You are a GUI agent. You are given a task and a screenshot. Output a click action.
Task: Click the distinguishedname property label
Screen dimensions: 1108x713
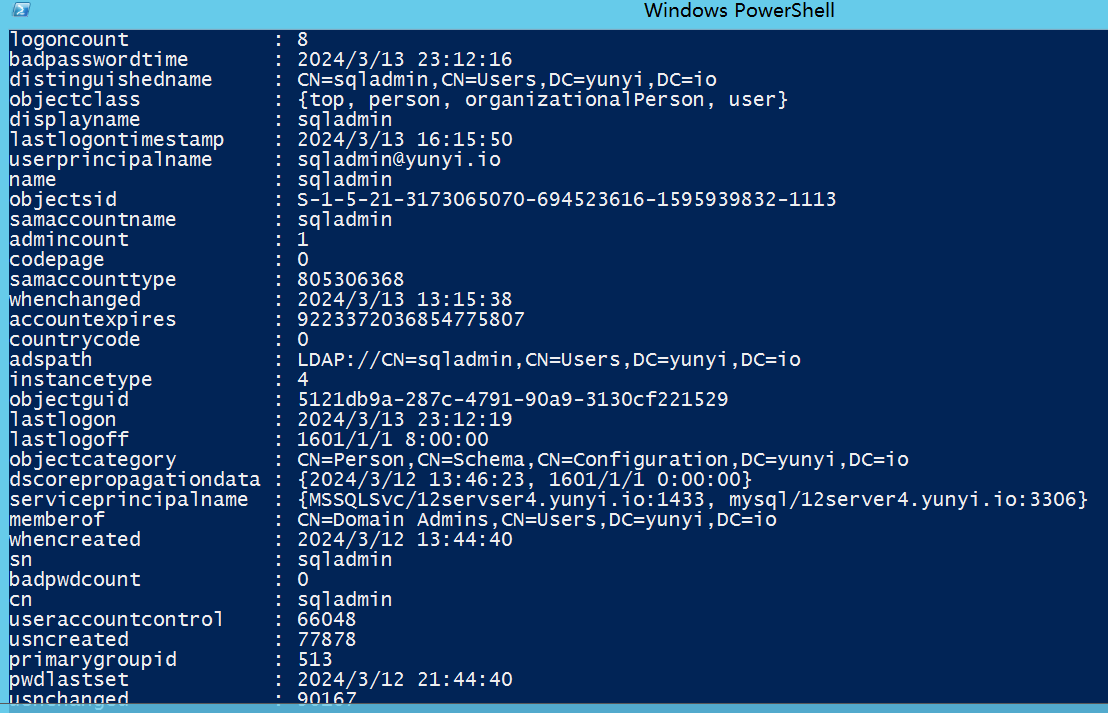click(110, 79)
